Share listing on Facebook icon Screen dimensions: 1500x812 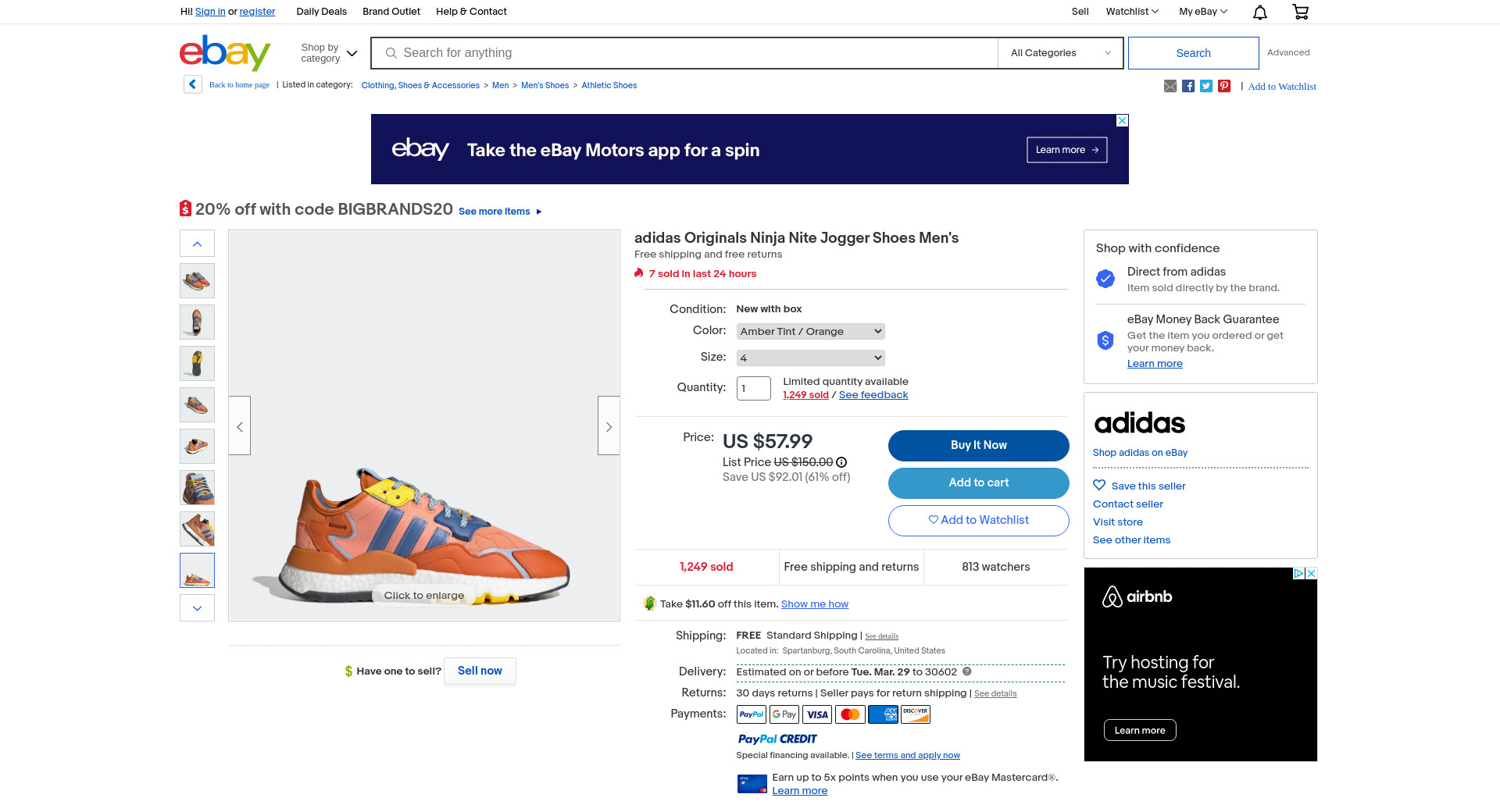pos(1187,86)
